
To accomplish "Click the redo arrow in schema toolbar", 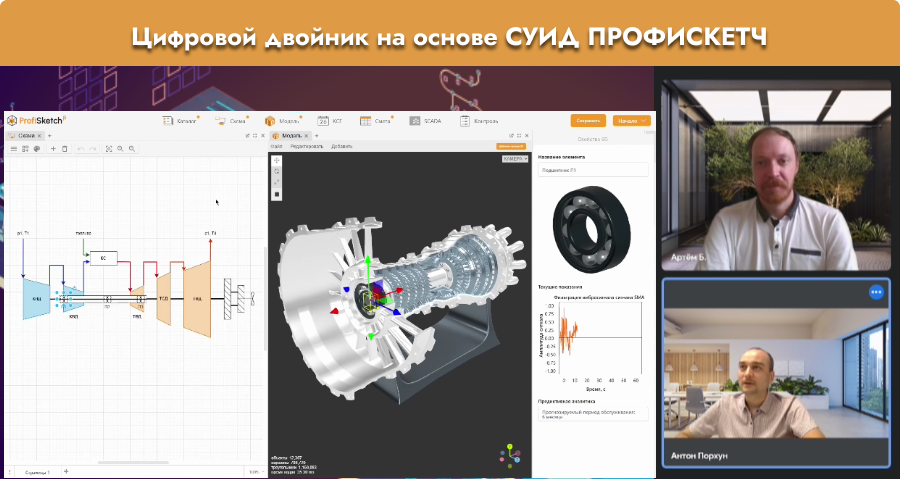I will [x=92, y=149].
